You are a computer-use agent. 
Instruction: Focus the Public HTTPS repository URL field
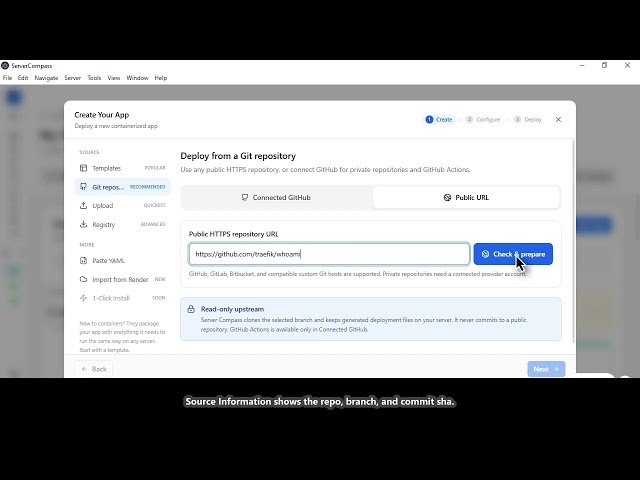(x=329, y=254)
